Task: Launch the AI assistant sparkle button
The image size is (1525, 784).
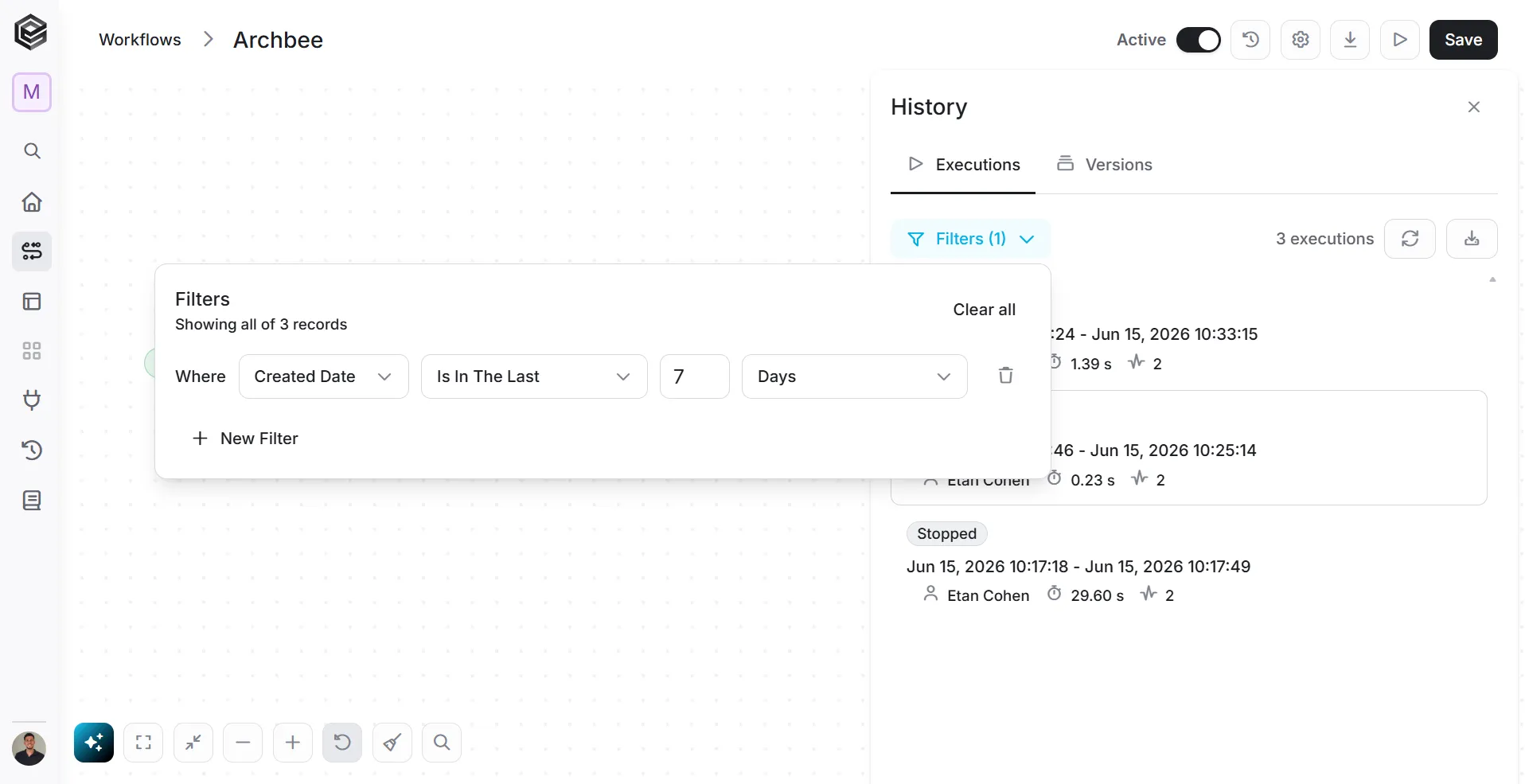Action: pyautogui.click(x=94, y=743)
